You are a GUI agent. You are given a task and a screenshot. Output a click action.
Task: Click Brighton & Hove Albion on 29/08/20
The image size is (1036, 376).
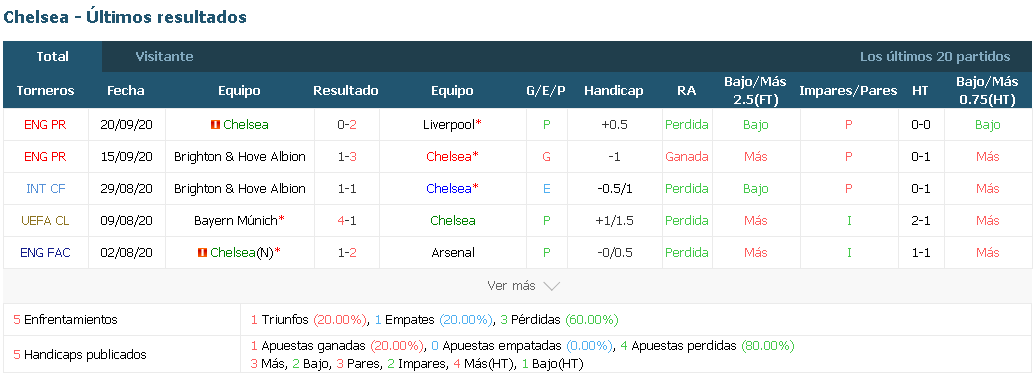[240, 188]
